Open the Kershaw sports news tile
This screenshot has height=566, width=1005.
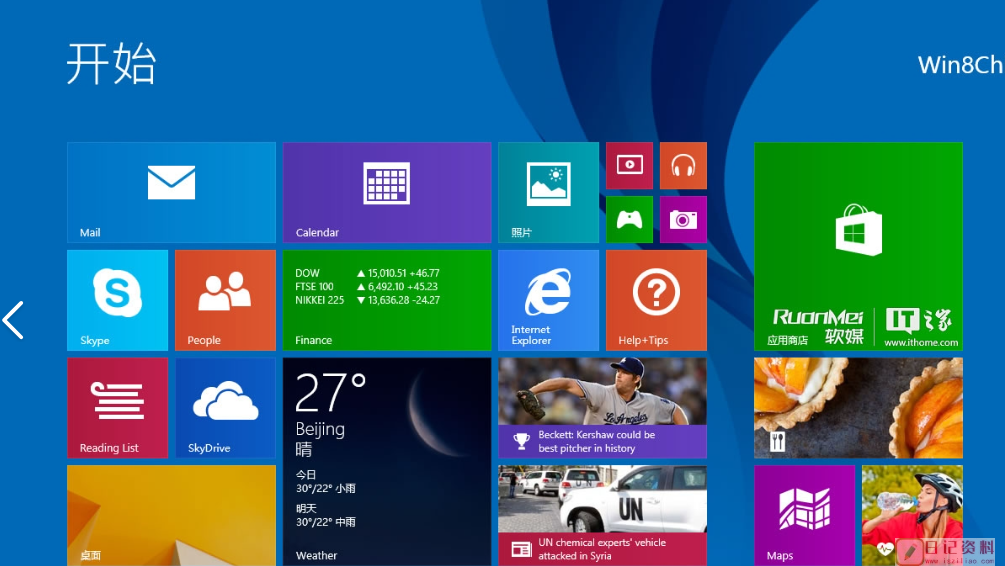[x=602, y=408]
